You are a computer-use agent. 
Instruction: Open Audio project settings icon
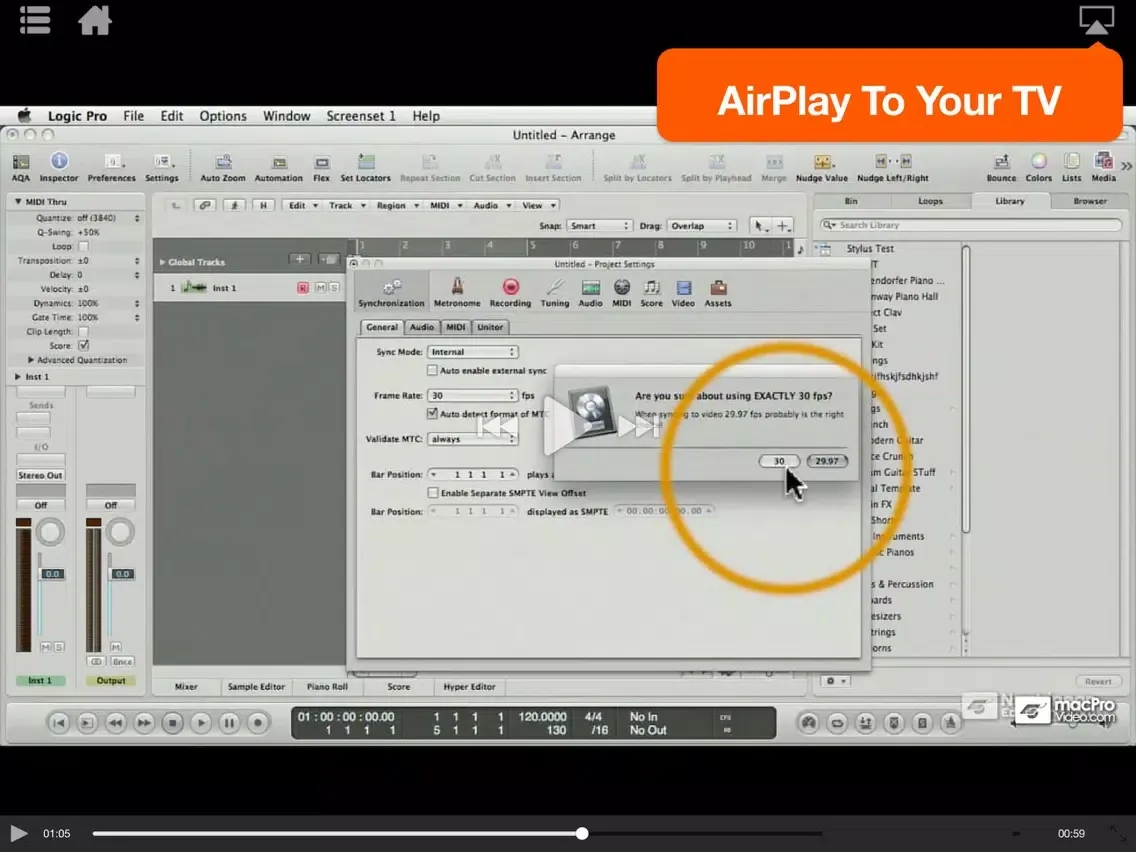tap(590, 293)
